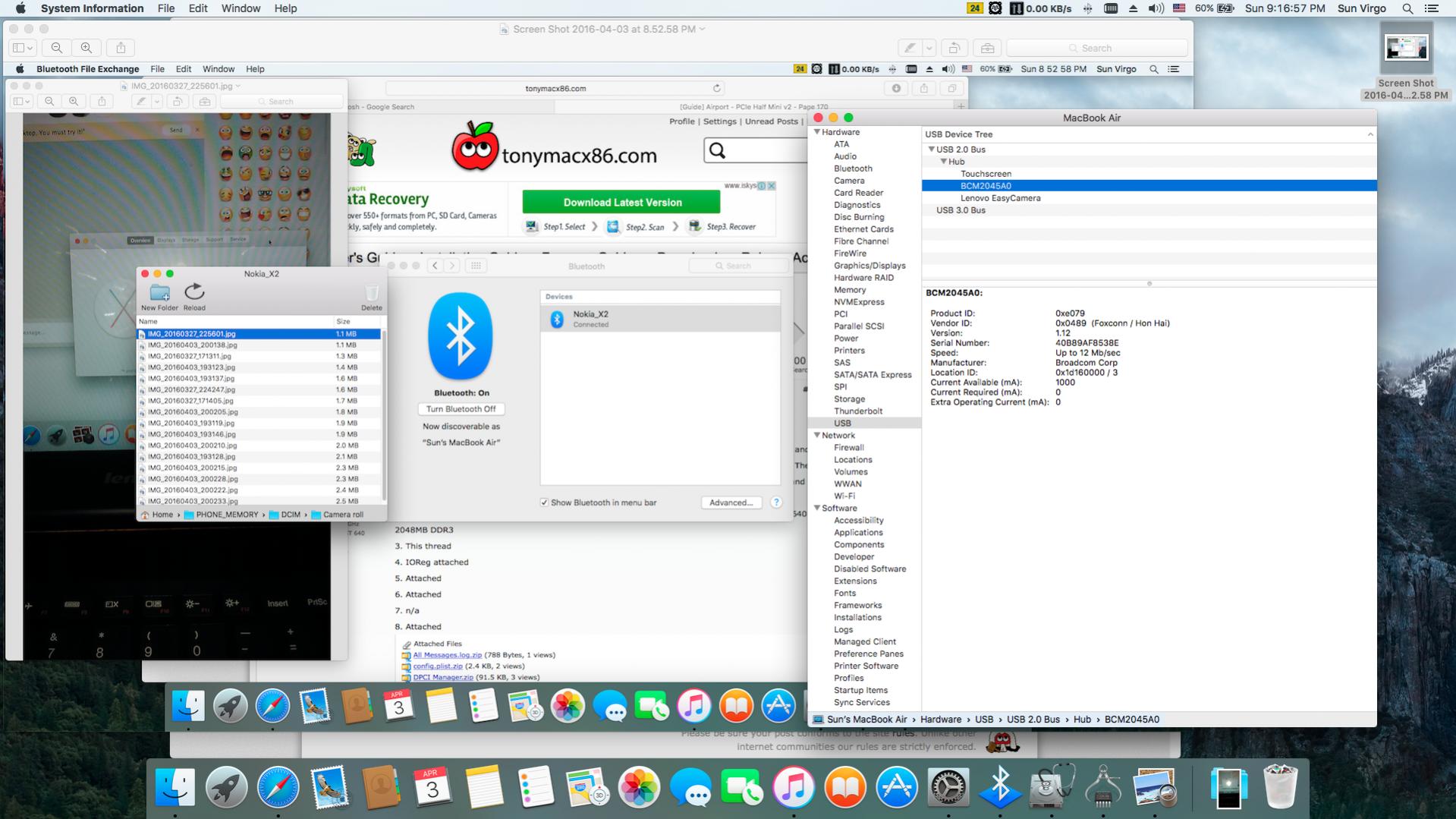Open Notification Center icon in menu bar
Screen dimensions: 1456x819
pyautogui.click(x=1432, y=8)
